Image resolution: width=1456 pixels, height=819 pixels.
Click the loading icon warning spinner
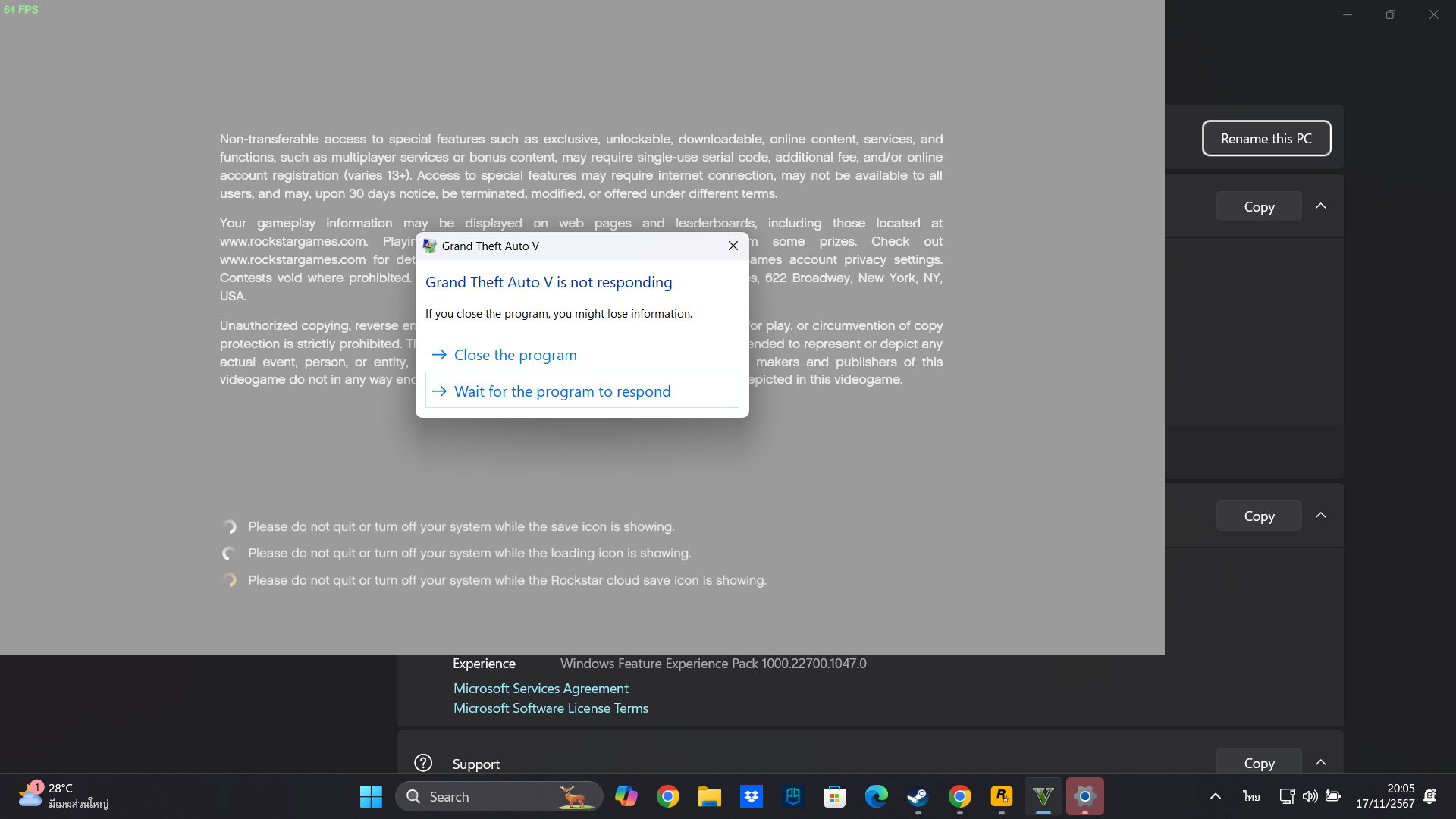229,554
